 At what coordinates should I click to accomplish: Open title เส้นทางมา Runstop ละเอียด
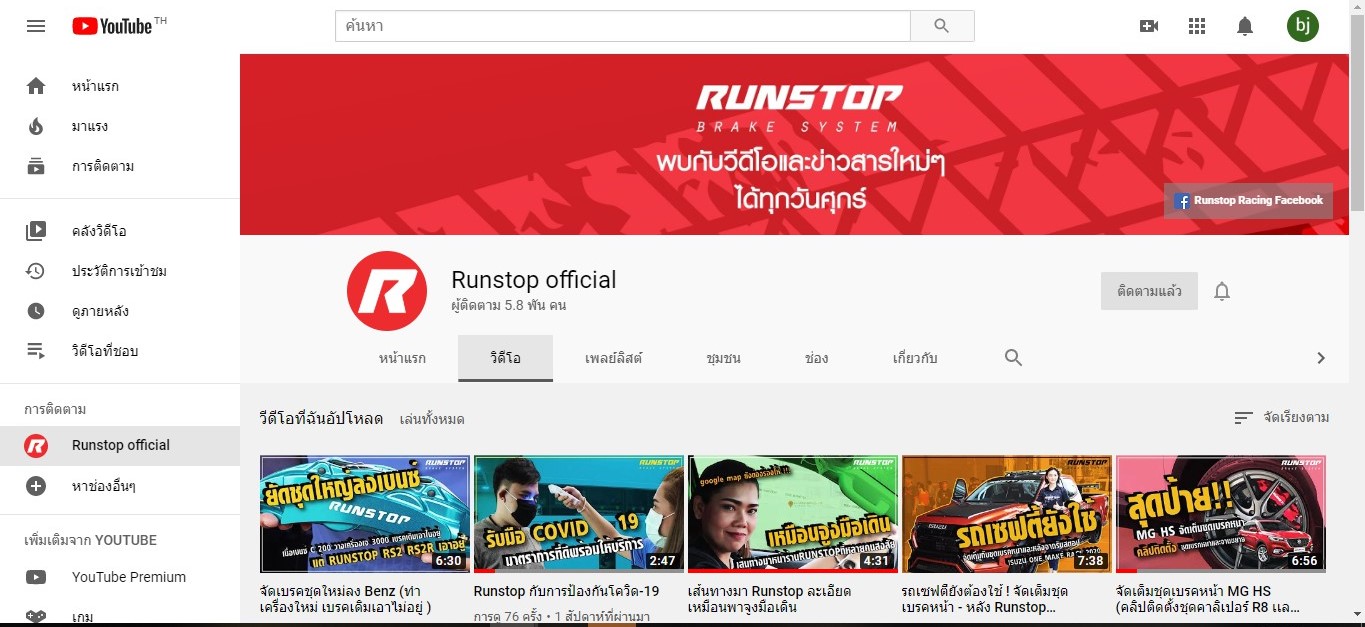click(x=770, y=599)
